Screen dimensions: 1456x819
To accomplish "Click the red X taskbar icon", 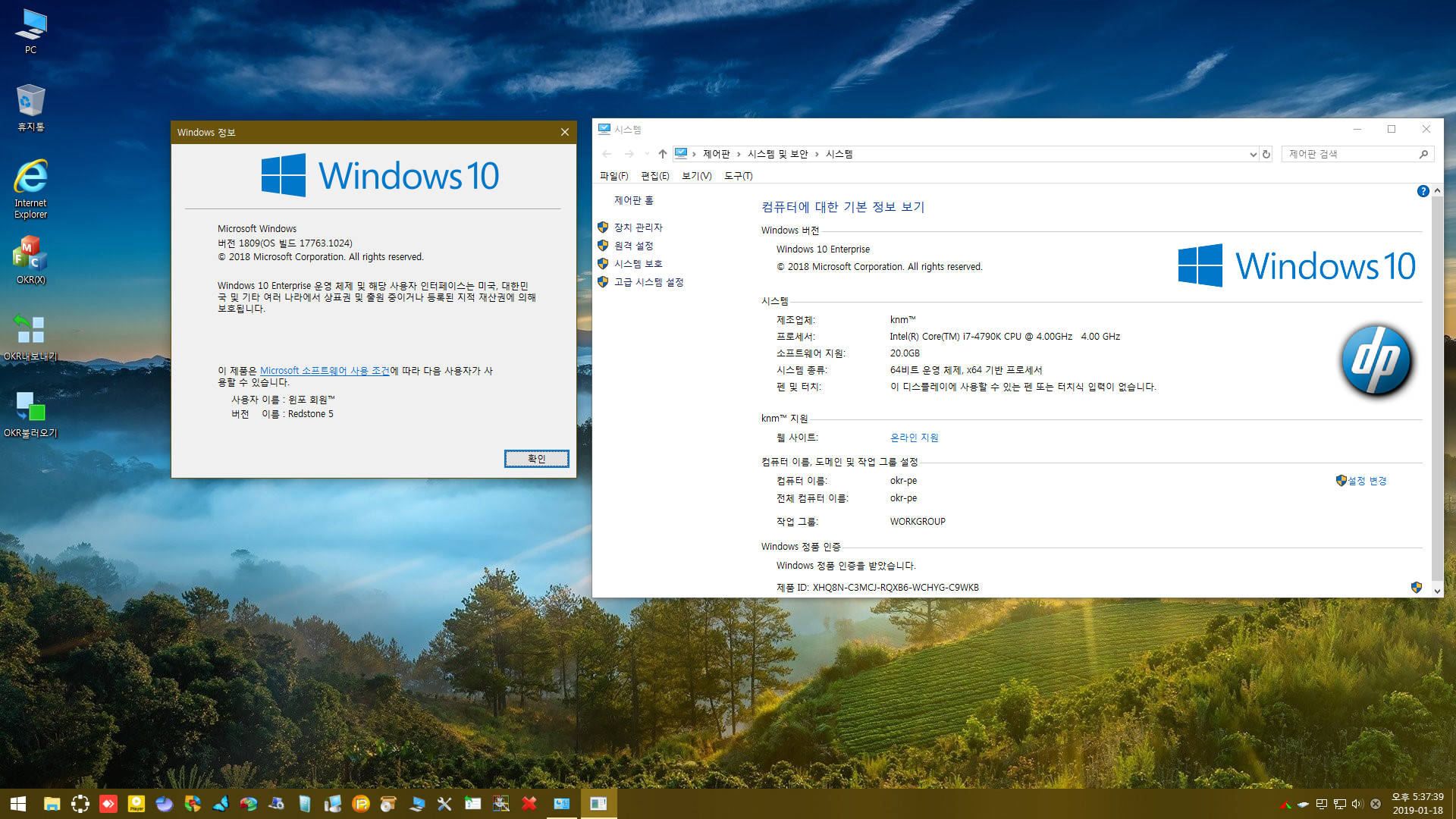I will click(529, 804).
